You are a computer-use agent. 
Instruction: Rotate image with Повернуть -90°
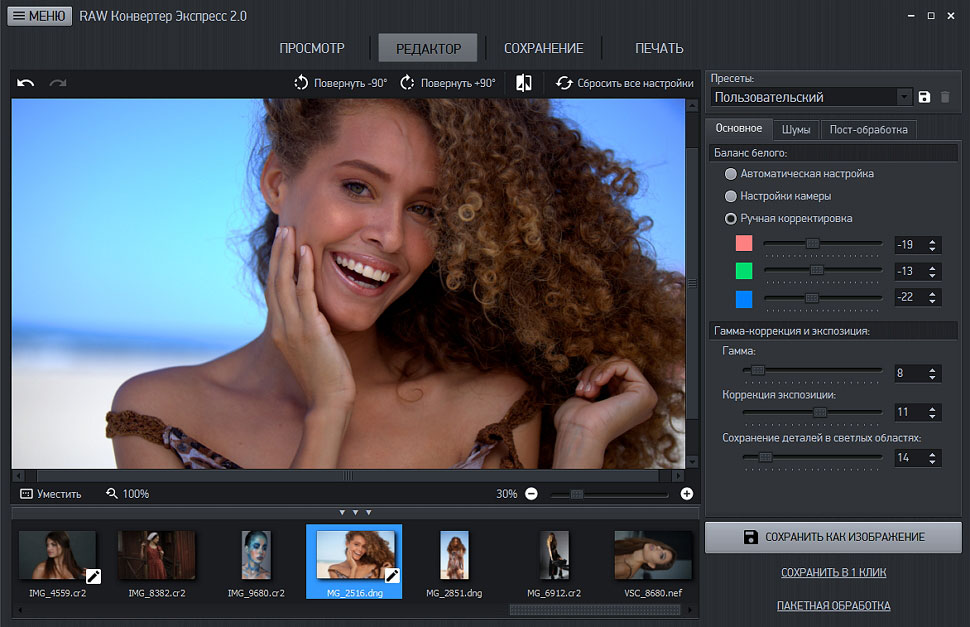click(x=341, y=83)
